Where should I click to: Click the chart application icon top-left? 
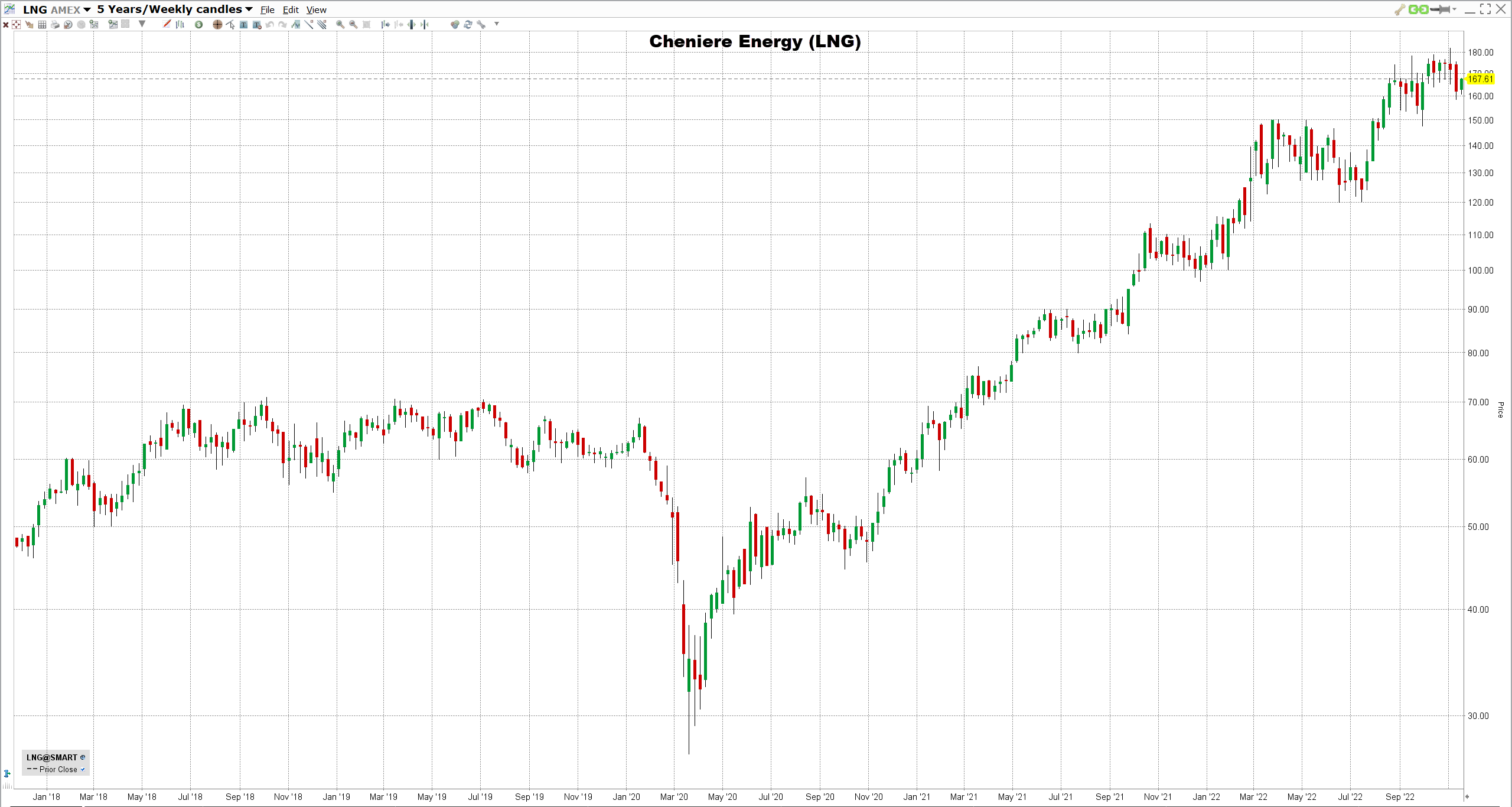[x=9, y=9]
